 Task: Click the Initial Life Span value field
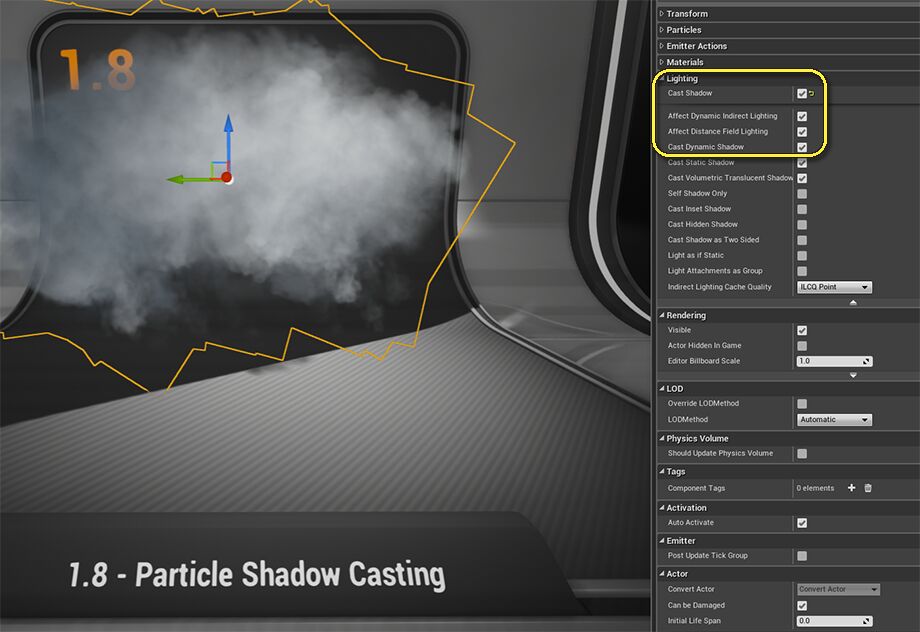829,621
